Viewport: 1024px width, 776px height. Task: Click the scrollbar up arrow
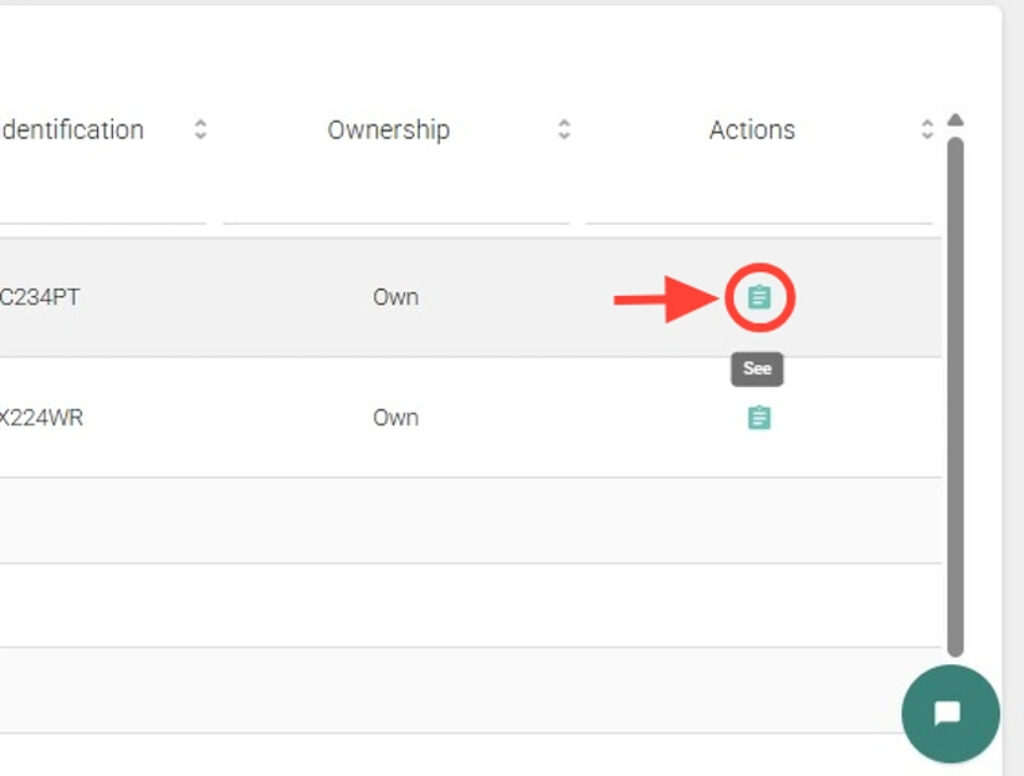pyautogui.click(x=955, y=120)
